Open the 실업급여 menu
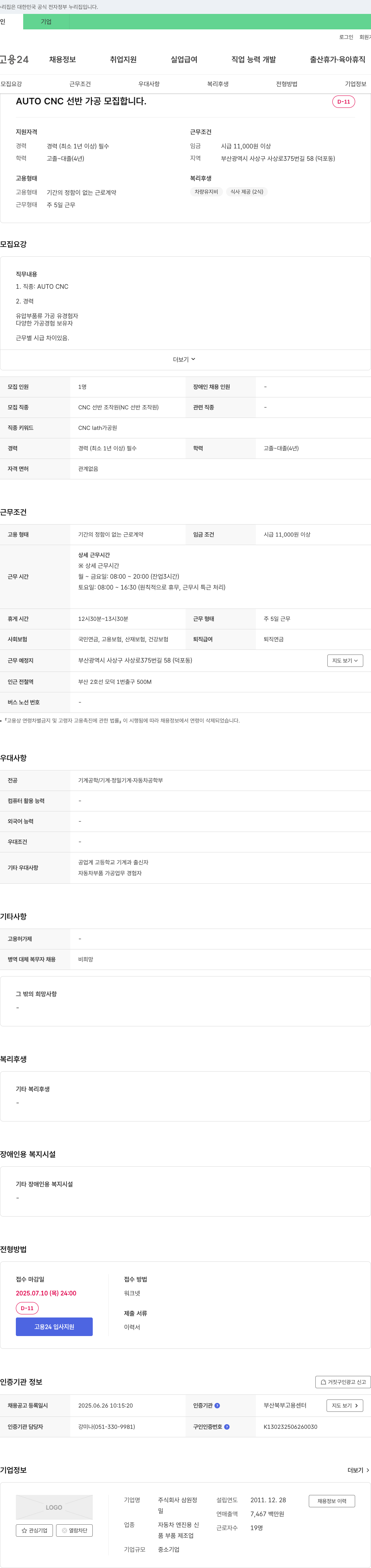Image resolution: width=371 pixels, height=1568 pixels. [x=184, y=60]
